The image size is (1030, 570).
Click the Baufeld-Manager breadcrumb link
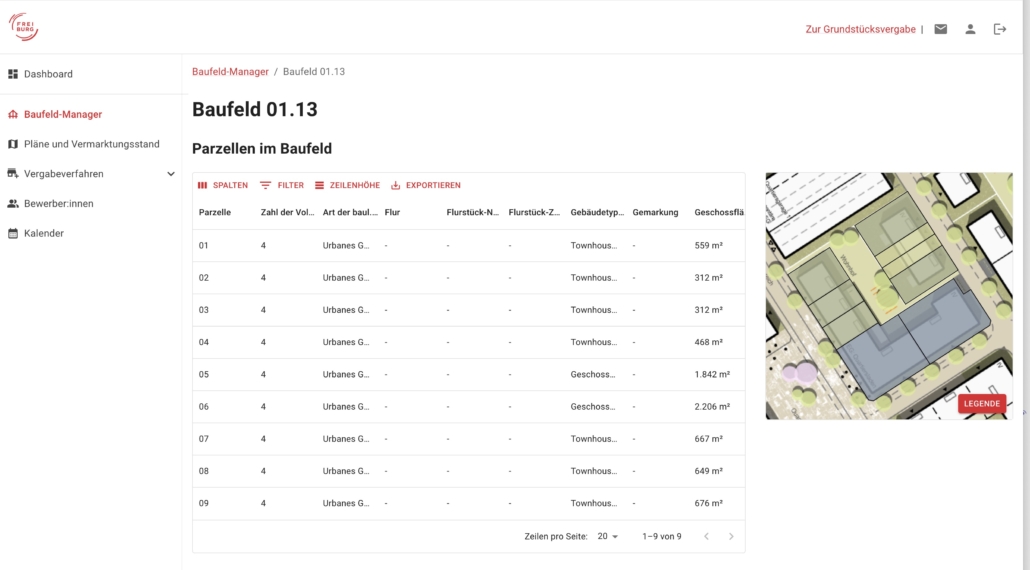pos(230,72)
